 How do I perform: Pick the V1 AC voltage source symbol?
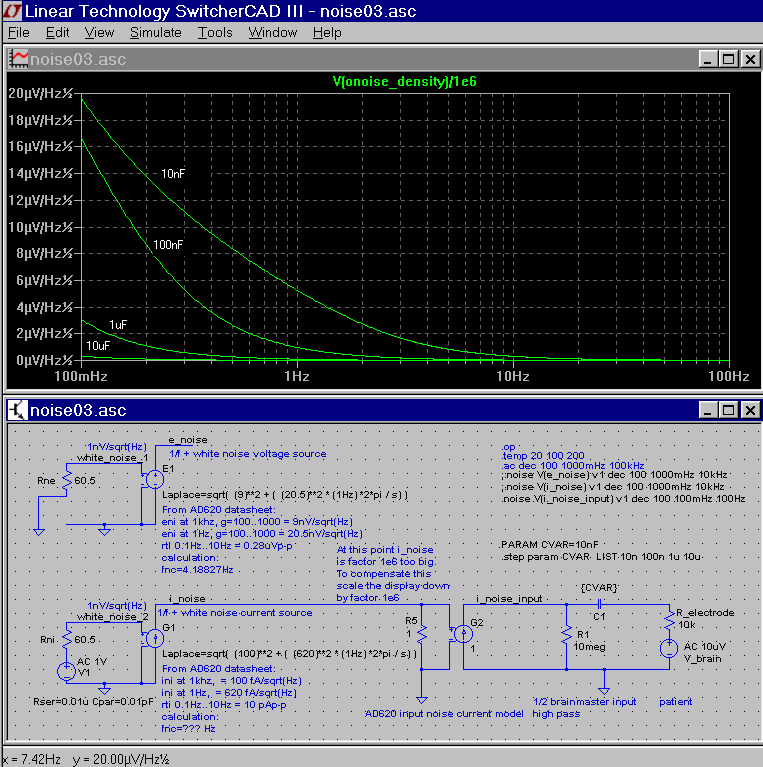[x=68, y=672]
